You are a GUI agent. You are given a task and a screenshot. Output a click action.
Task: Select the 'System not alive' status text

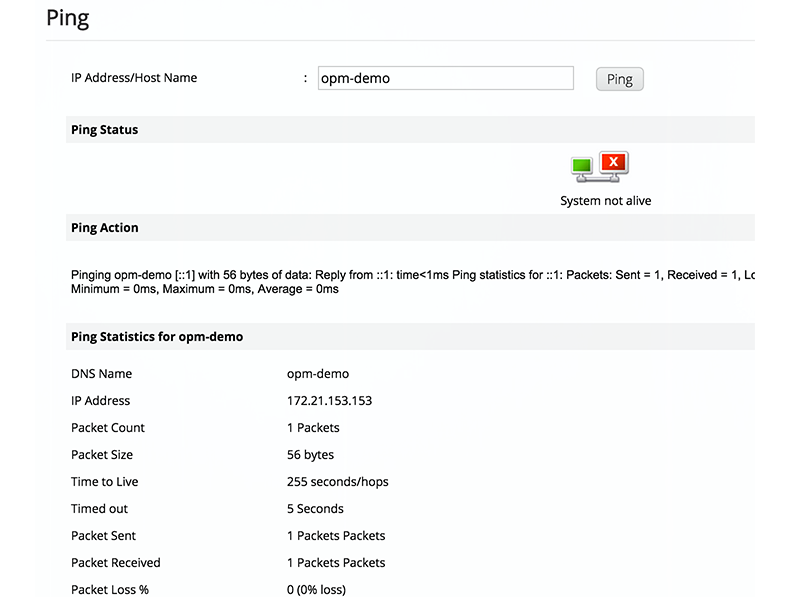605,201
